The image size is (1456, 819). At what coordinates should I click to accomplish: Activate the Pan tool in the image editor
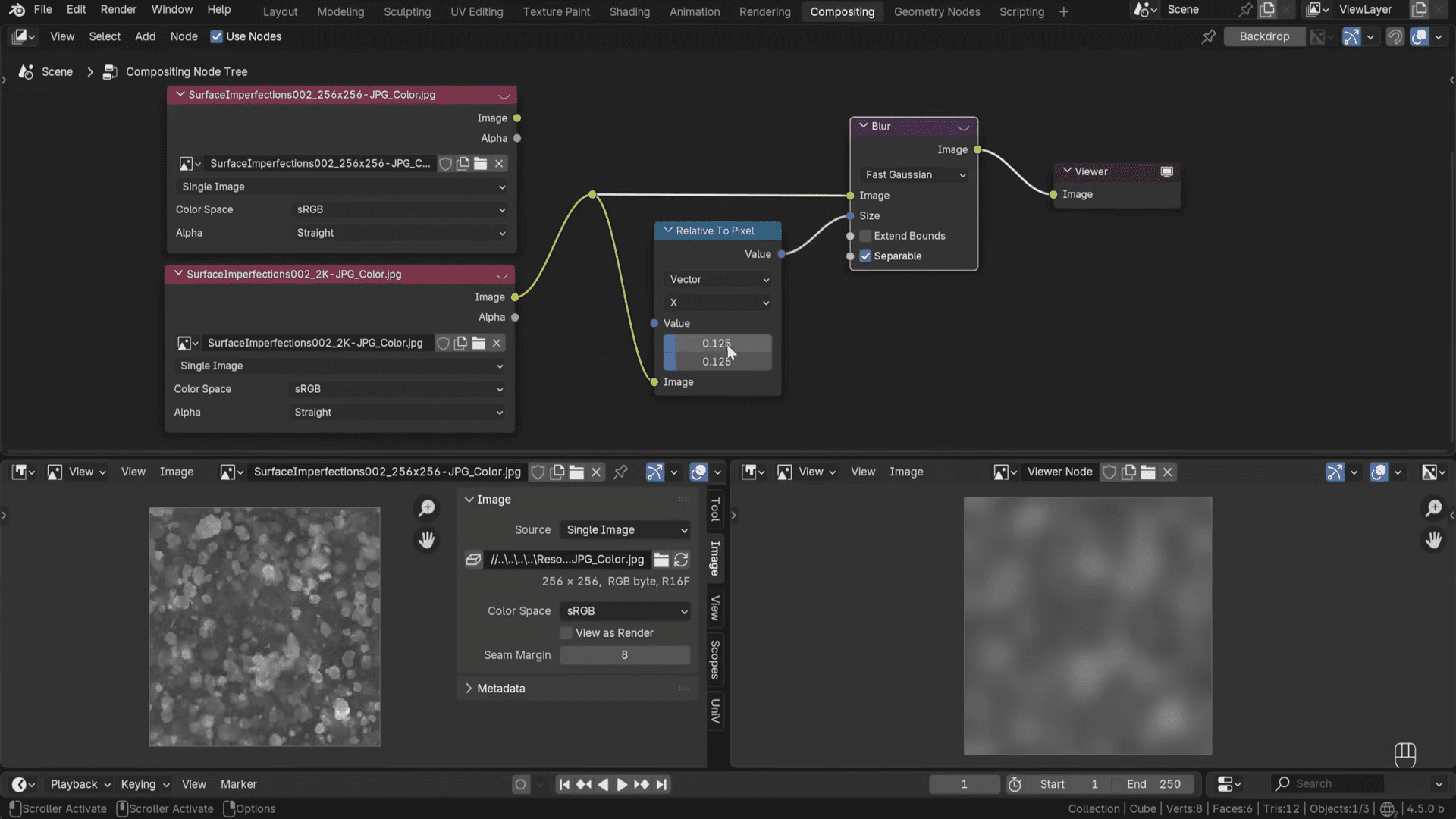pos(427,539)
